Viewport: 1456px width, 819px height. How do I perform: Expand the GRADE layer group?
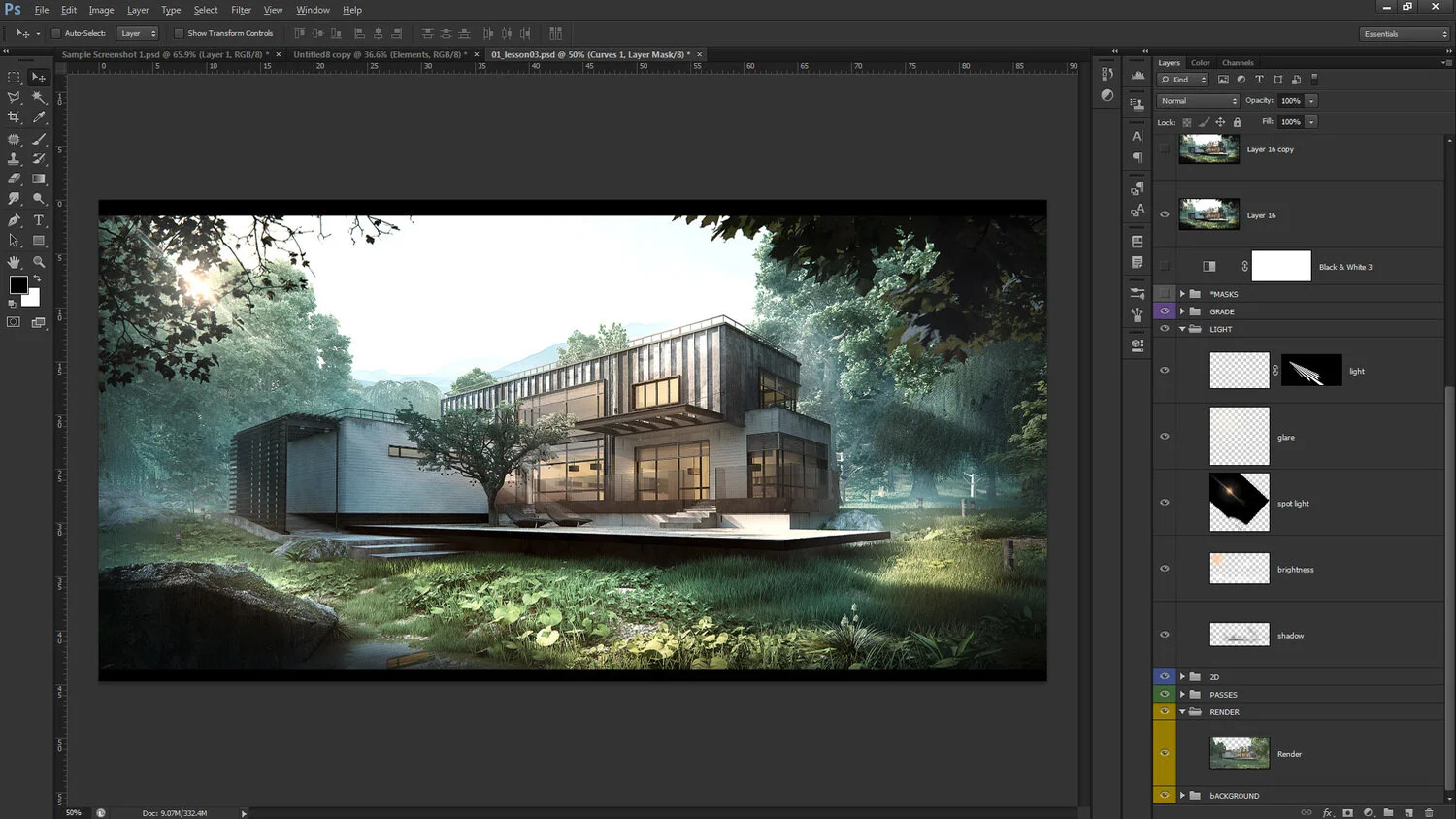(x=1182, y=311)
